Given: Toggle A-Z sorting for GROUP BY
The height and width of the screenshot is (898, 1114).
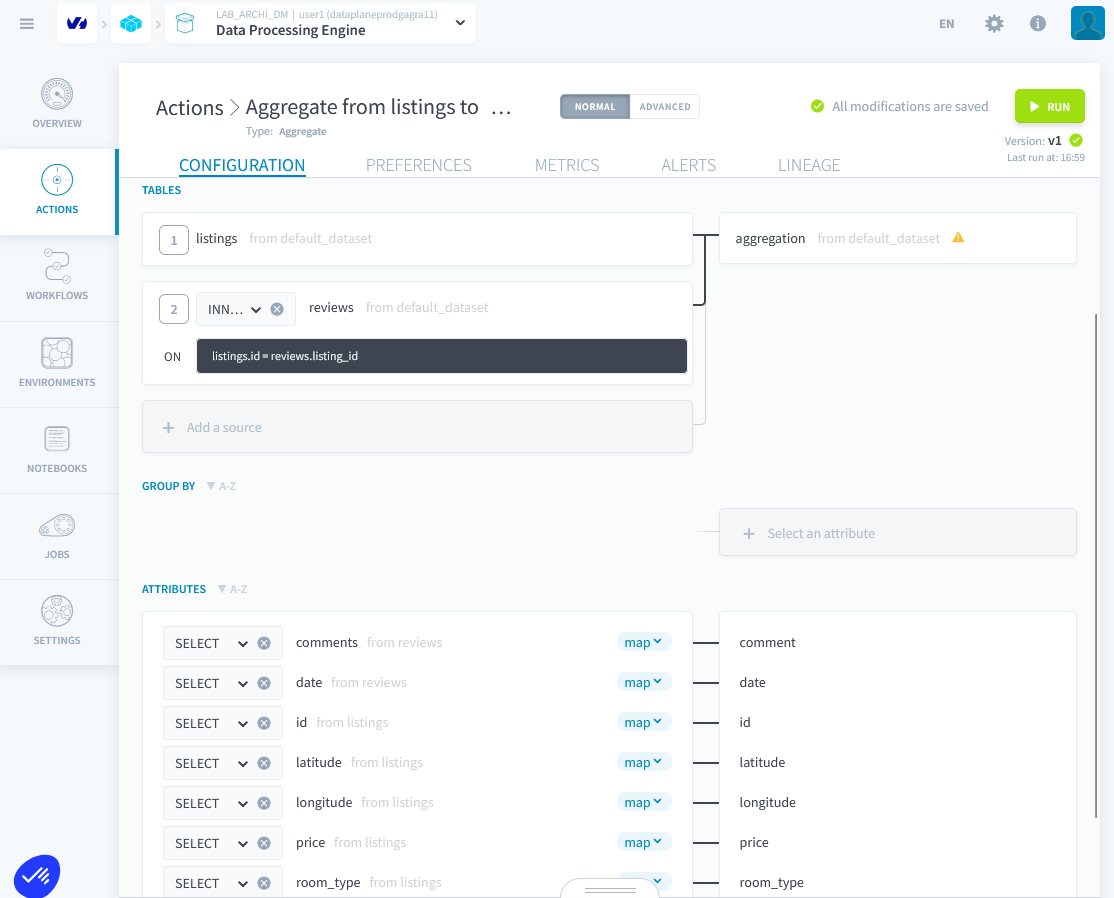Looking at the screenshot, I should point(221,486).
